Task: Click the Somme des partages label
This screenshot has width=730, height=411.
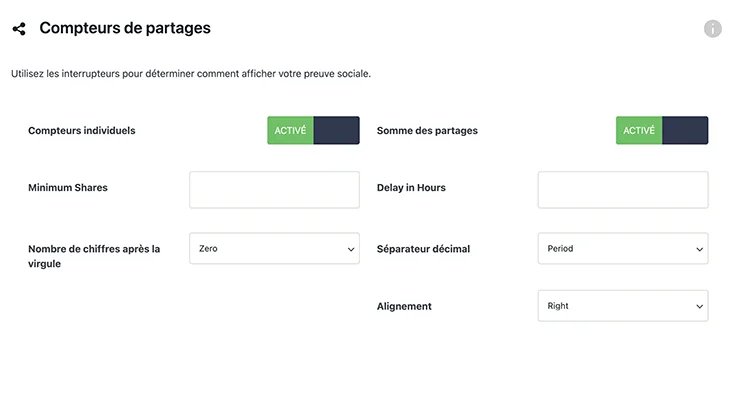Action: (427, 131)
